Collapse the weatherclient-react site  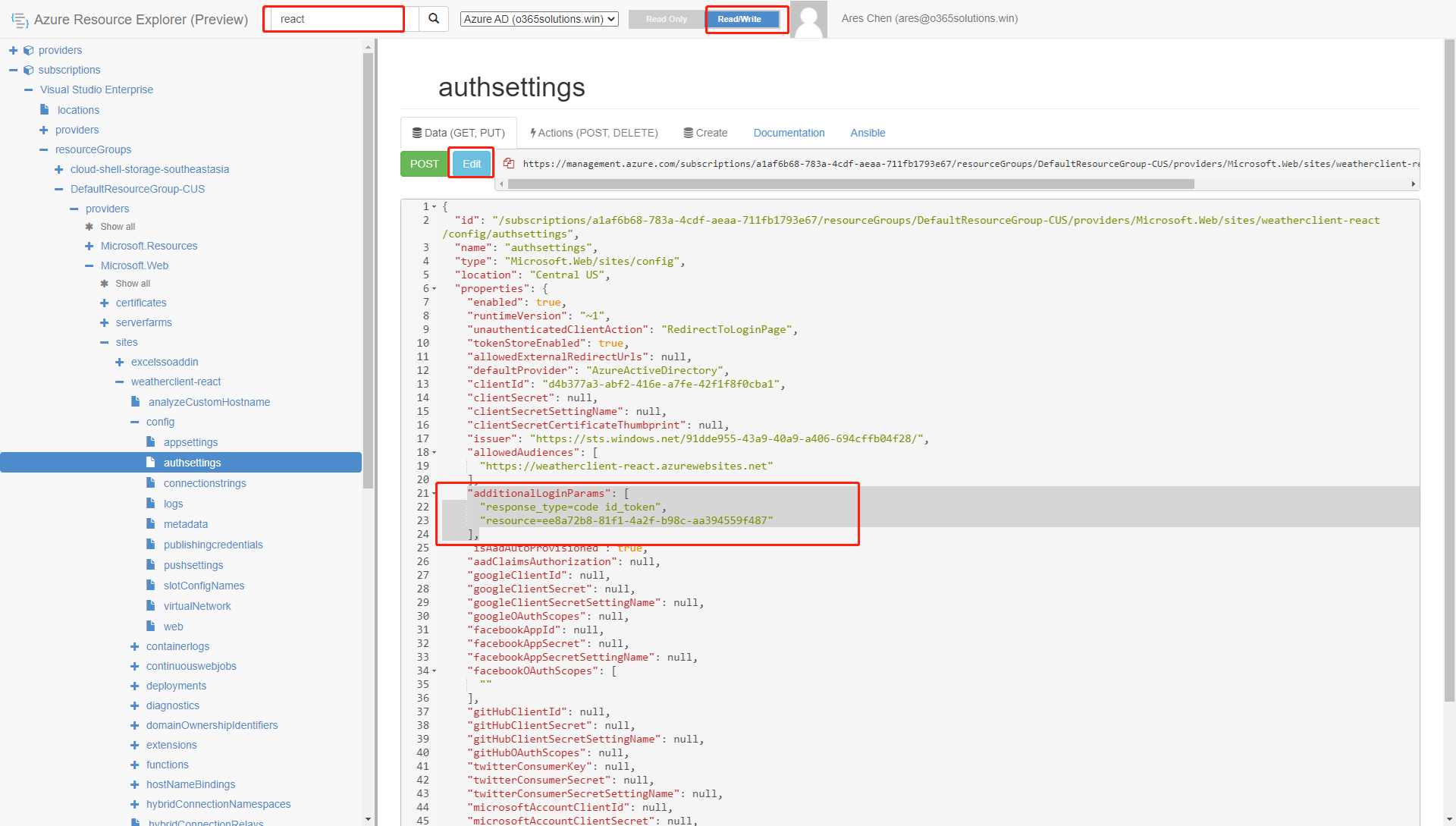click(x=119, y=382)
